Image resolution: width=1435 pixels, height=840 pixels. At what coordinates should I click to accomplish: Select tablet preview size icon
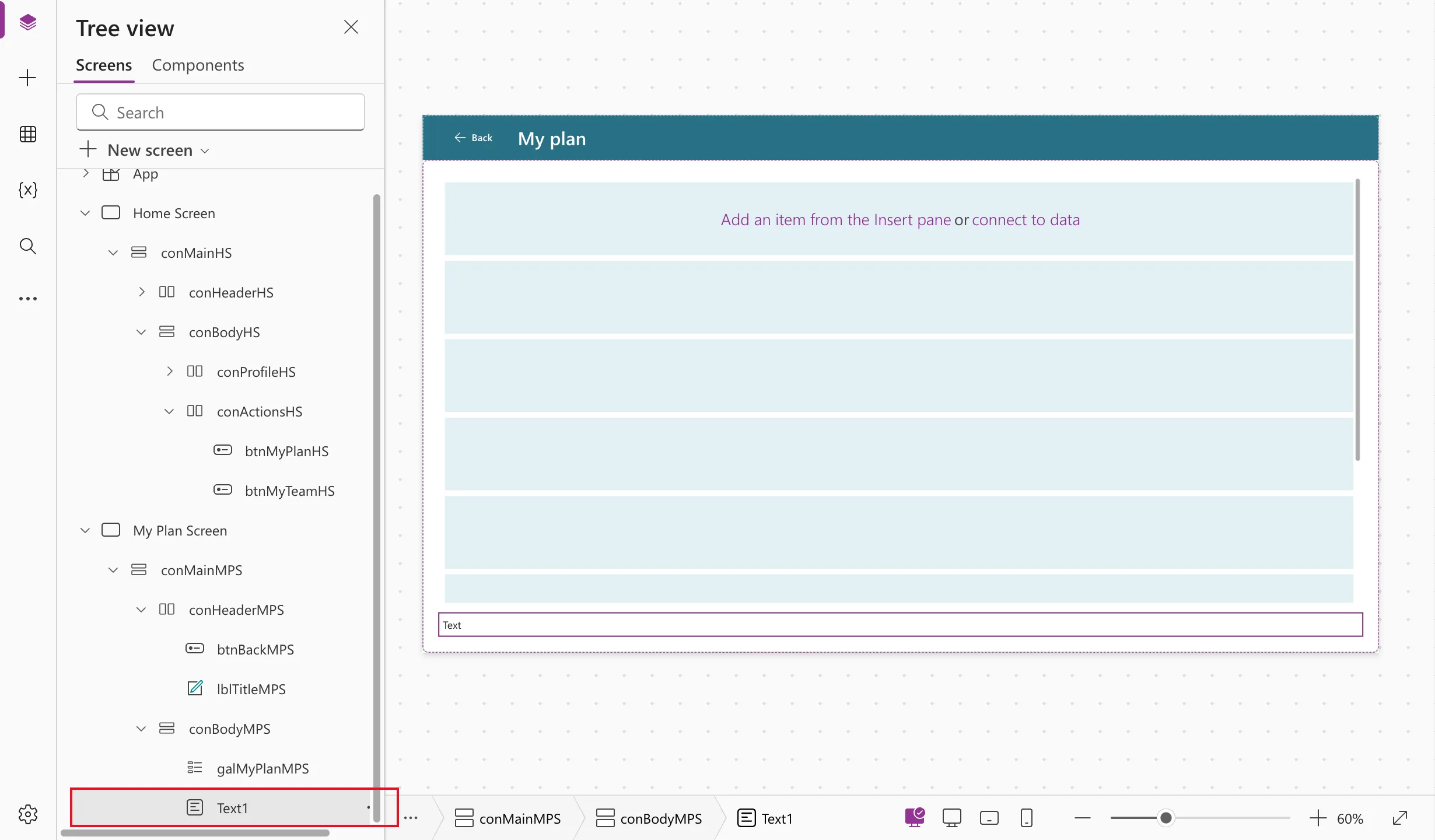989,818
